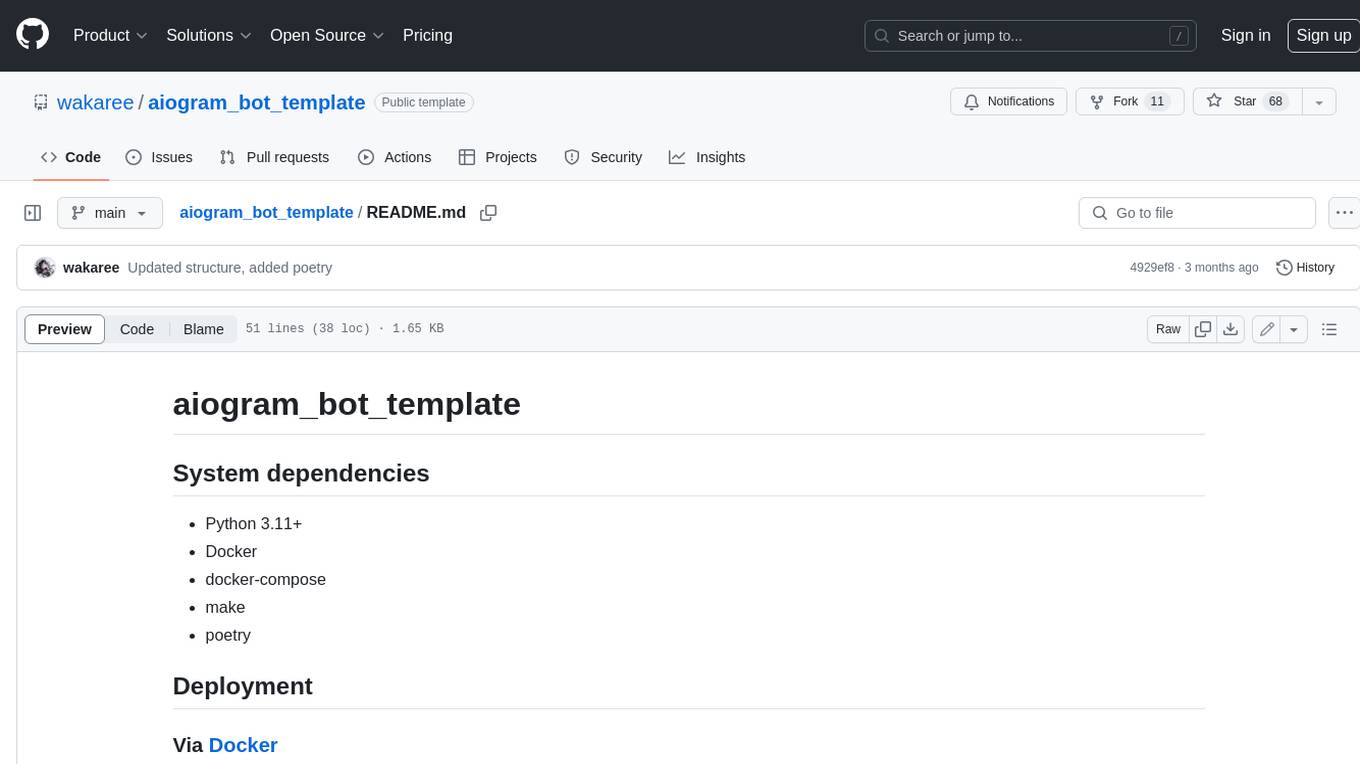Open the aiogram_bot_template repository title link
The image size is (1360, 764).
tap(256, 102)
